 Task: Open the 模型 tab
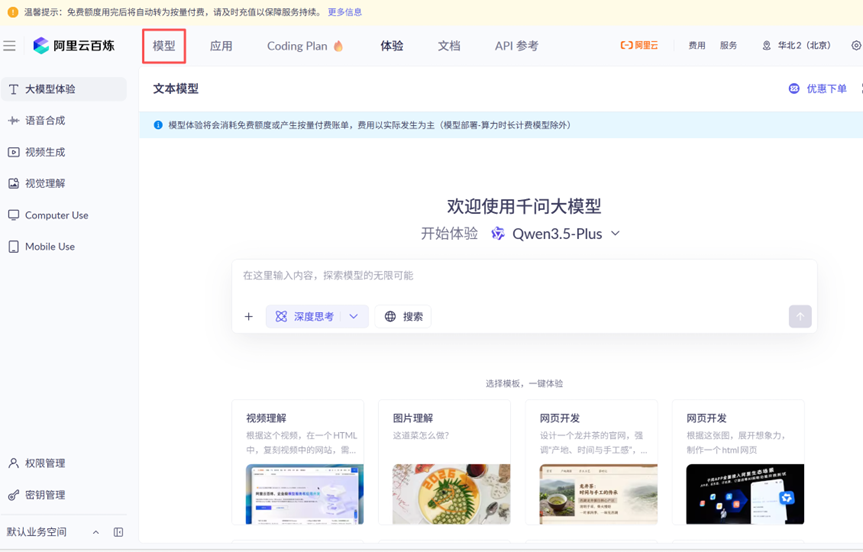[x=163, y=46]
